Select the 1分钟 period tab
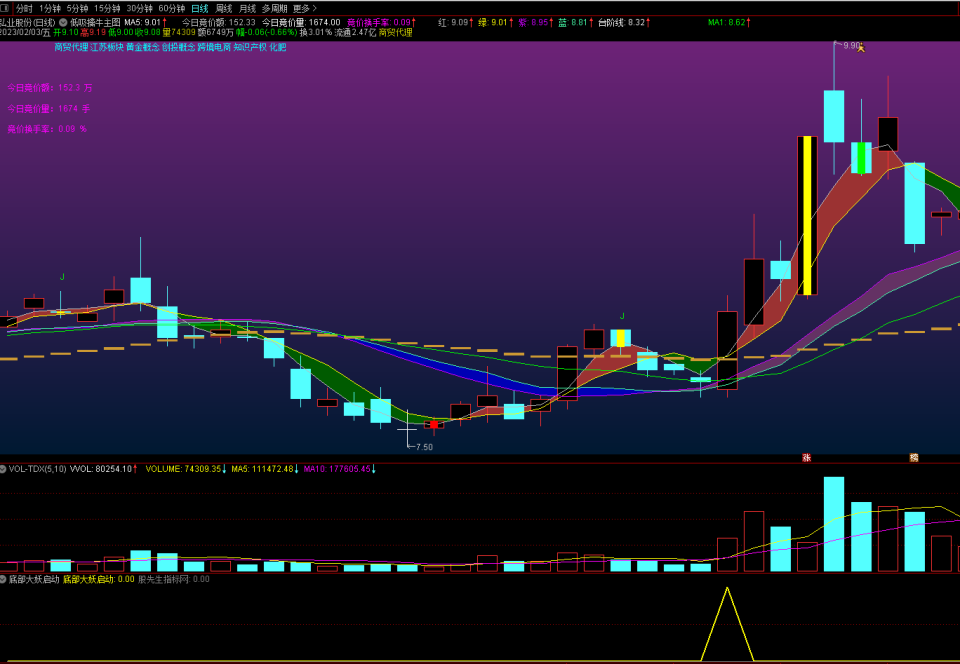The width and height of the screenshot is (960, 664). pyautogui.click(x=50, y=9)
